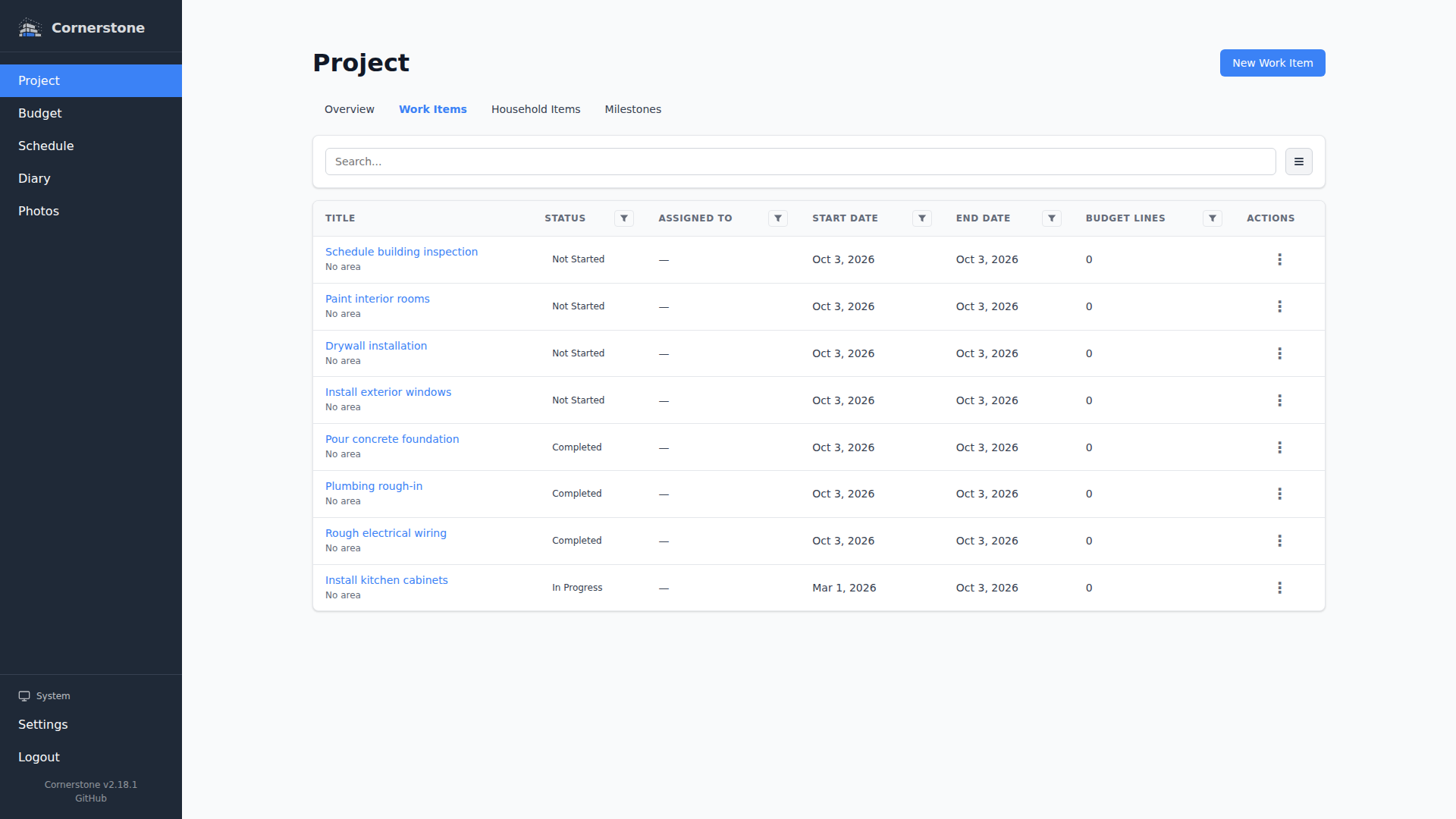Click the Cornerstone logo icon
Screen dimensions: 1456x819
tap(30, 28)
